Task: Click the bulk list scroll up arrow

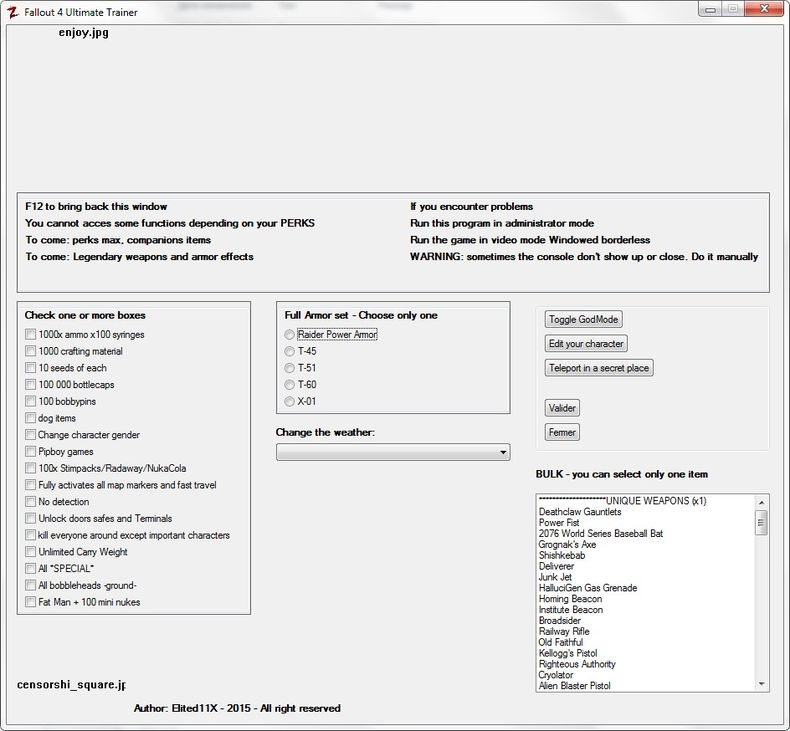Action: [x=761, y=502]
